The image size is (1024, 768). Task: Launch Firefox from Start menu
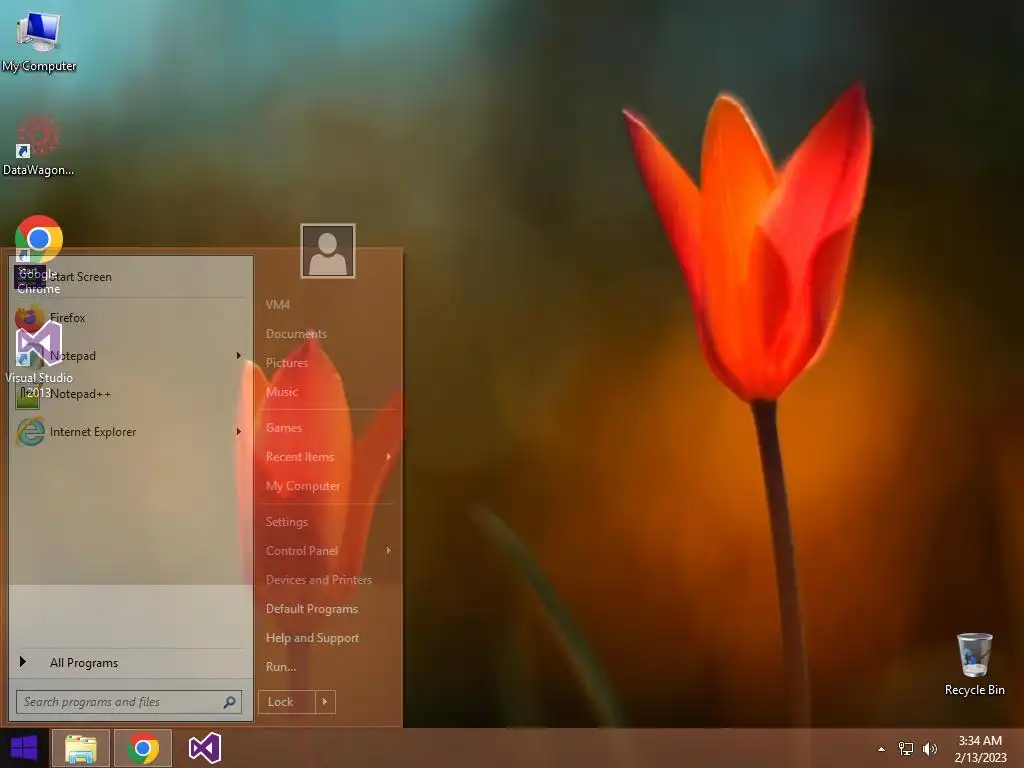(131, 318)
